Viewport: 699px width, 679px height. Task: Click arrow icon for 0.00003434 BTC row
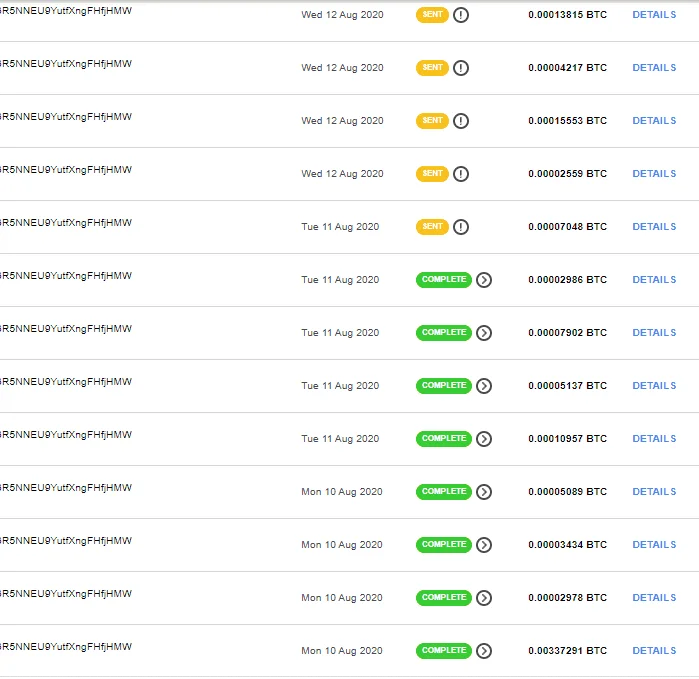click(484, 545)
